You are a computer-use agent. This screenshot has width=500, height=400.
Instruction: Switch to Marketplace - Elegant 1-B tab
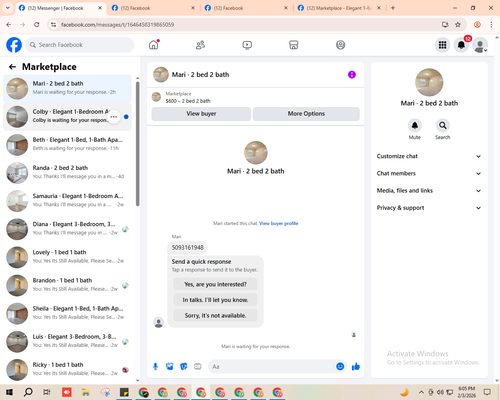point(339,8)
